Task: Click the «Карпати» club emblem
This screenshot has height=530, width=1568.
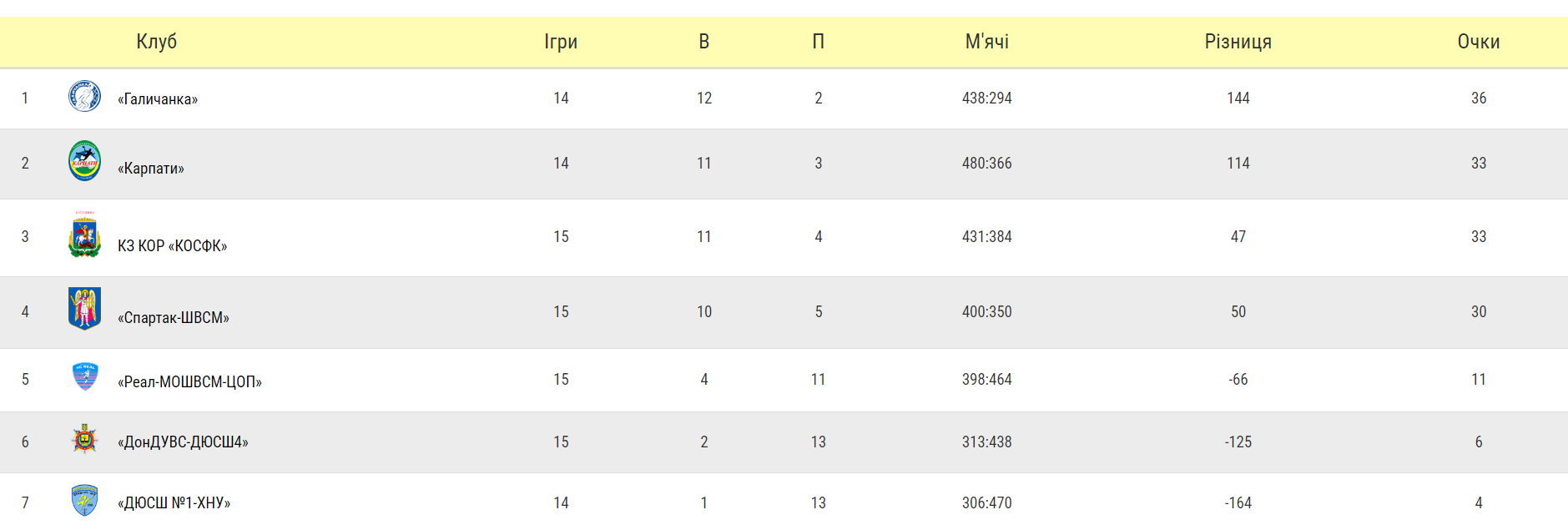Action: (84, 160)
